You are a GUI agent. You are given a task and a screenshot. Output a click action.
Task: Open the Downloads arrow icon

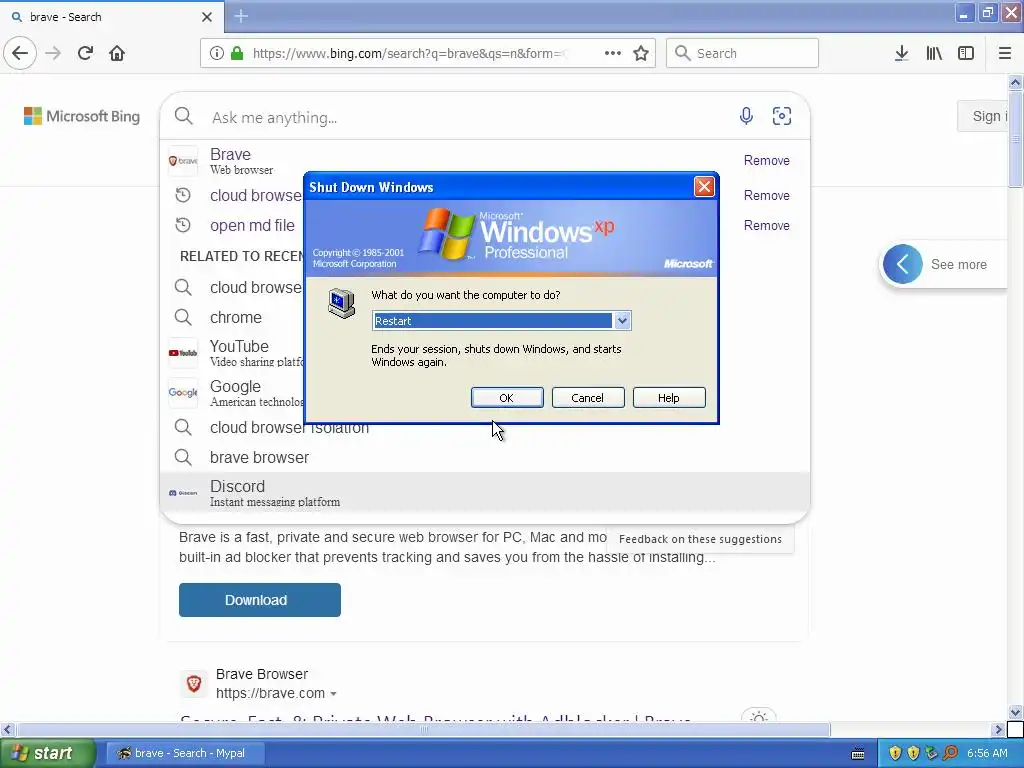901,53
